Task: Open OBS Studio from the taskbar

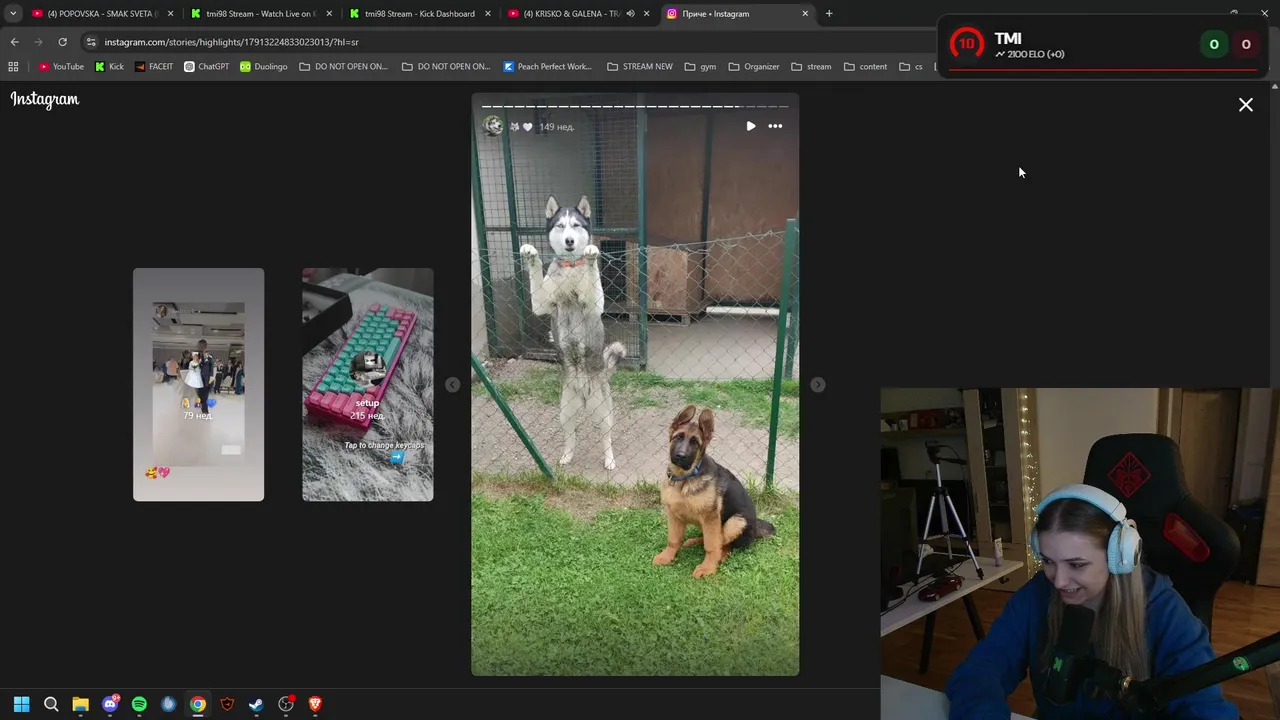Action: 286,704
